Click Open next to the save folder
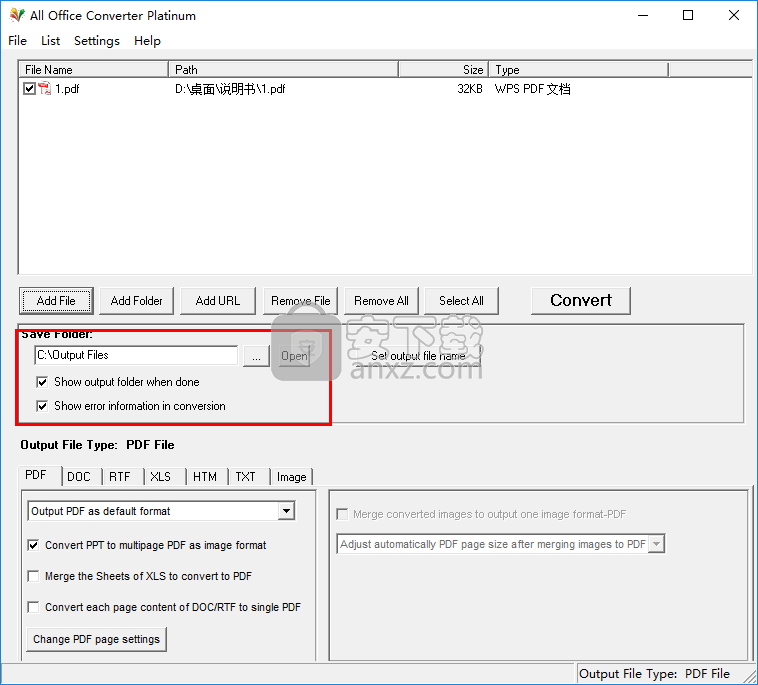 coord(294,356)
